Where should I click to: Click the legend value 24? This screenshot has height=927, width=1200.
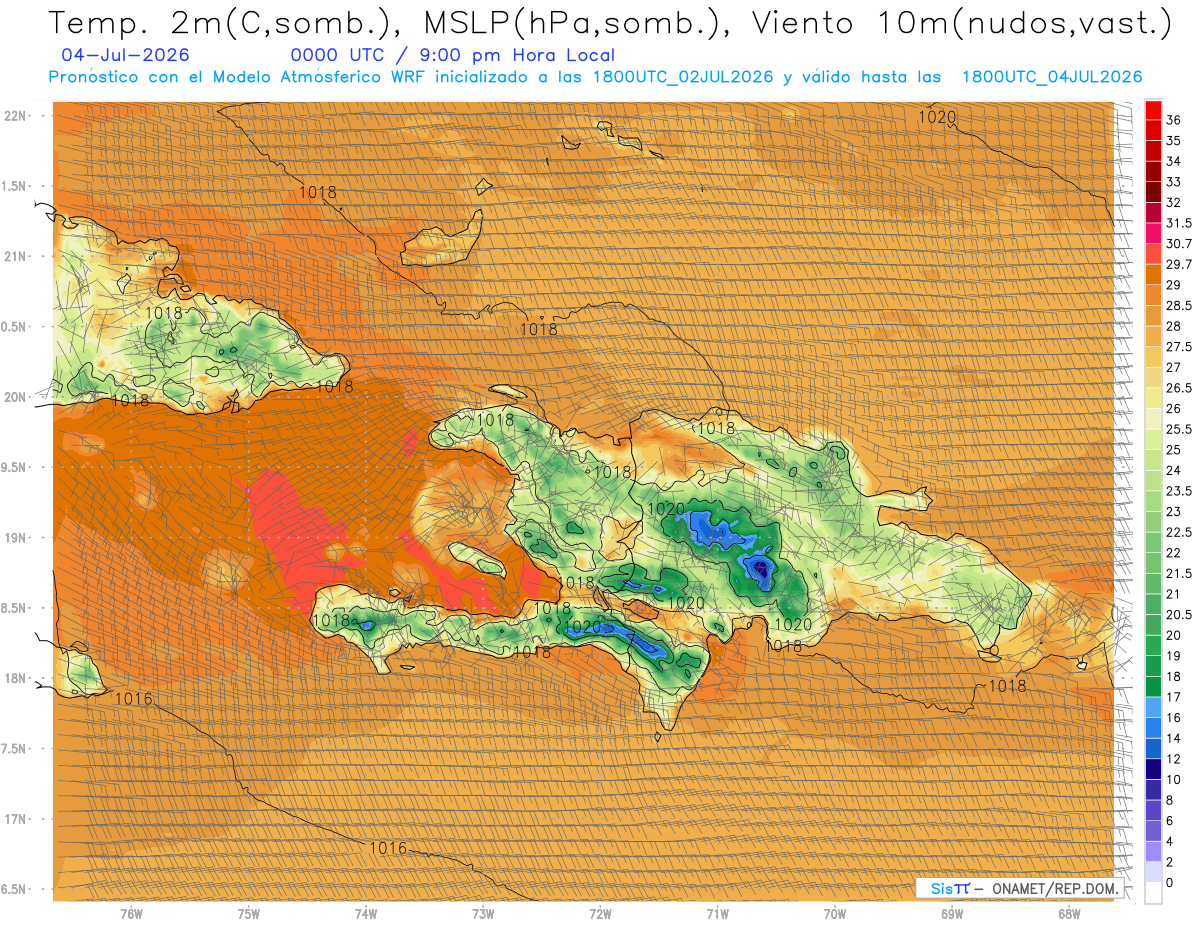(1174, 470)
